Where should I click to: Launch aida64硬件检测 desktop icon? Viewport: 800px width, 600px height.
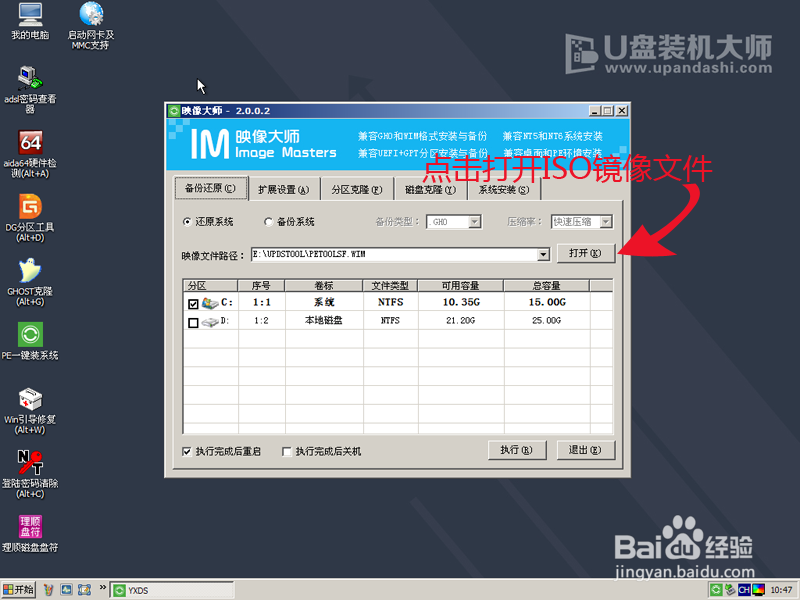(x=30, y=154)
